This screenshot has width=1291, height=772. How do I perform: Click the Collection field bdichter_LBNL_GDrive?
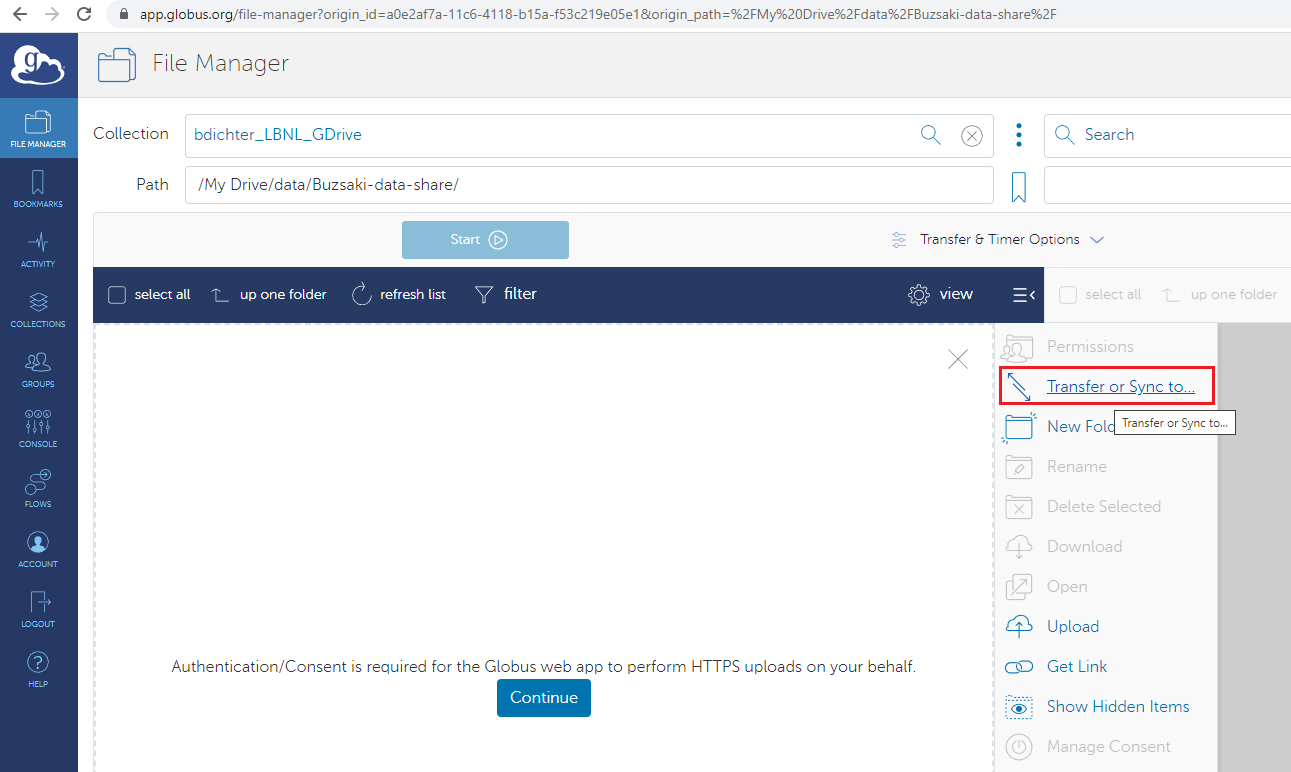pos(589,136)
